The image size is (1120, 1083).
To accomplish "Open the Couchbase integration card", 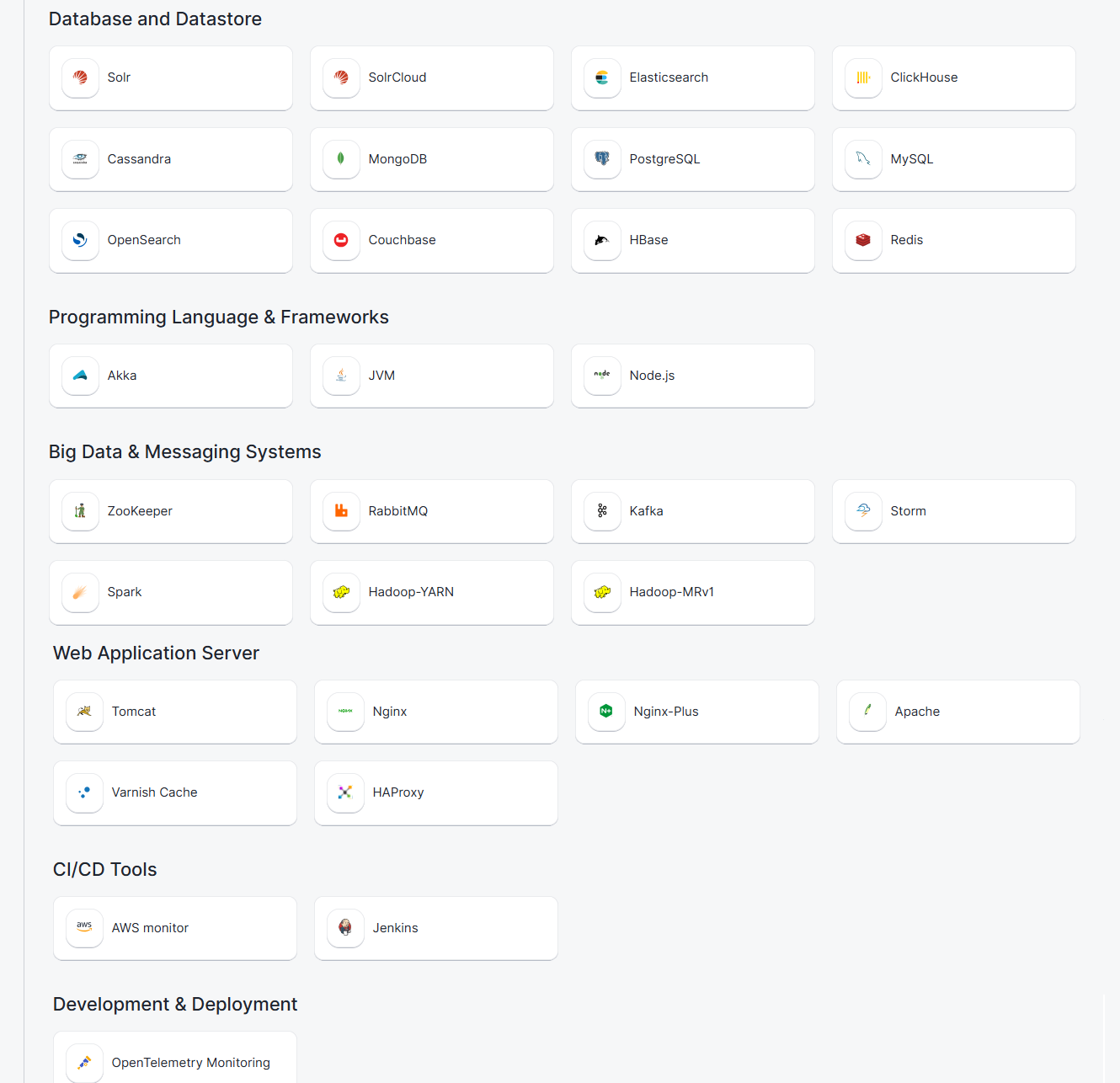I will (431, 240).
